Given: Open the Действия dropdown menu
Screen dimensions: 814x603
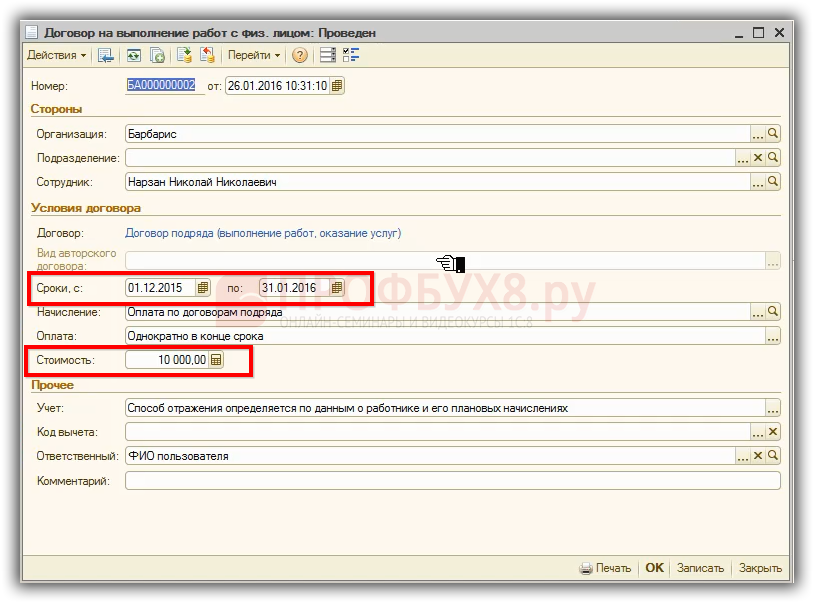Looking at the screenshot, I should pos(56,55).
